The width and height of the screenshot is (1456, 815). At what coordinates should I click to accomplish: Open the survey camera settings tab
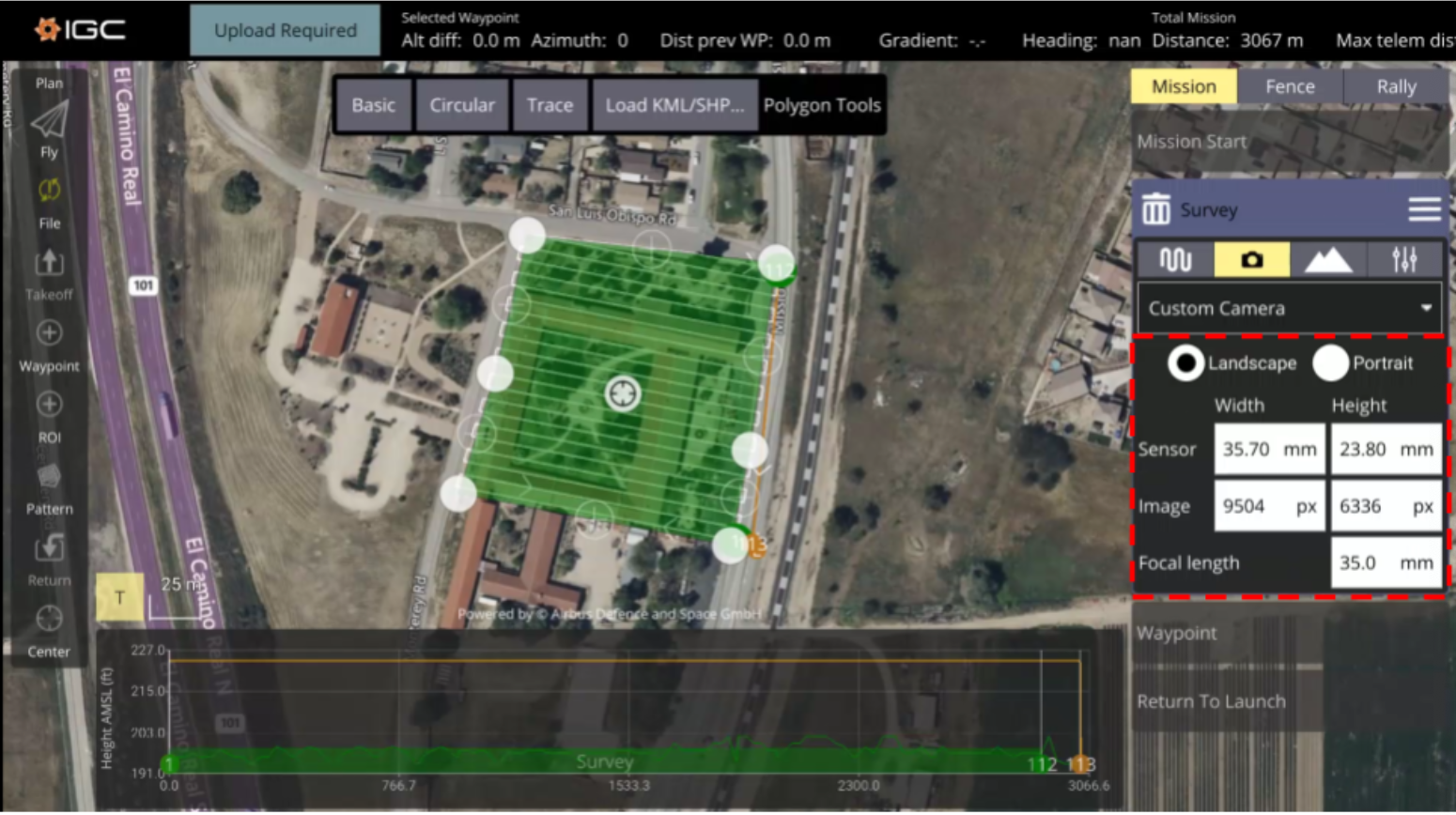pos(1250,260)
